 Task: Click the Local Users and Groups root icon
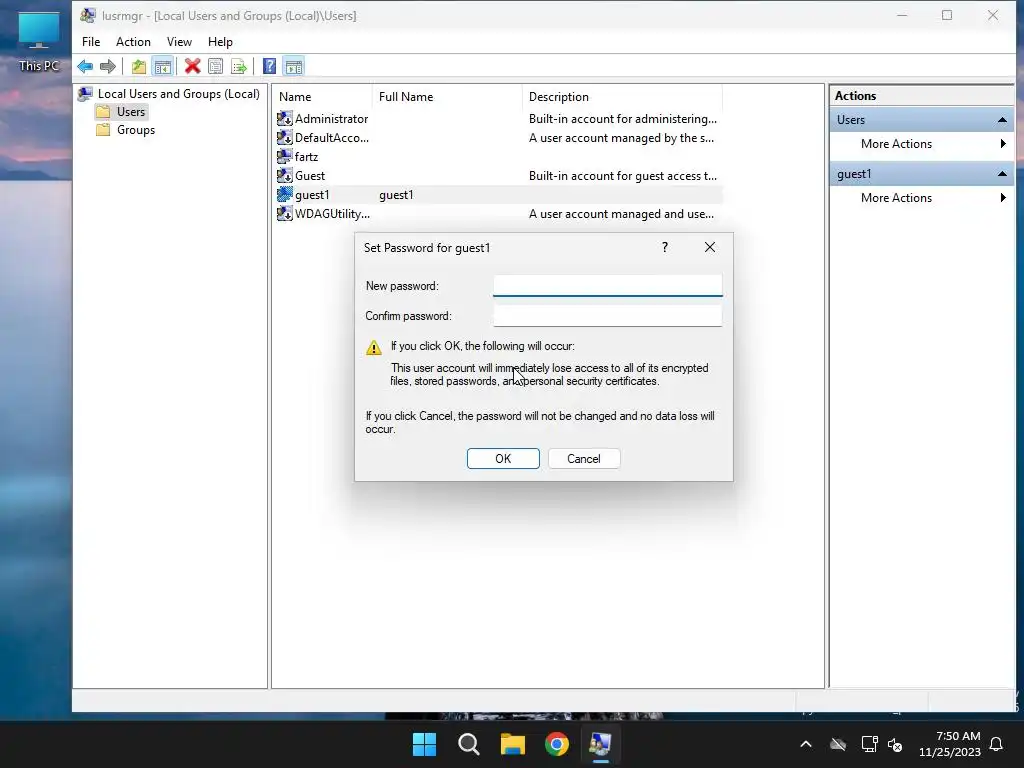pyautogui.click(x=85, y=94)
